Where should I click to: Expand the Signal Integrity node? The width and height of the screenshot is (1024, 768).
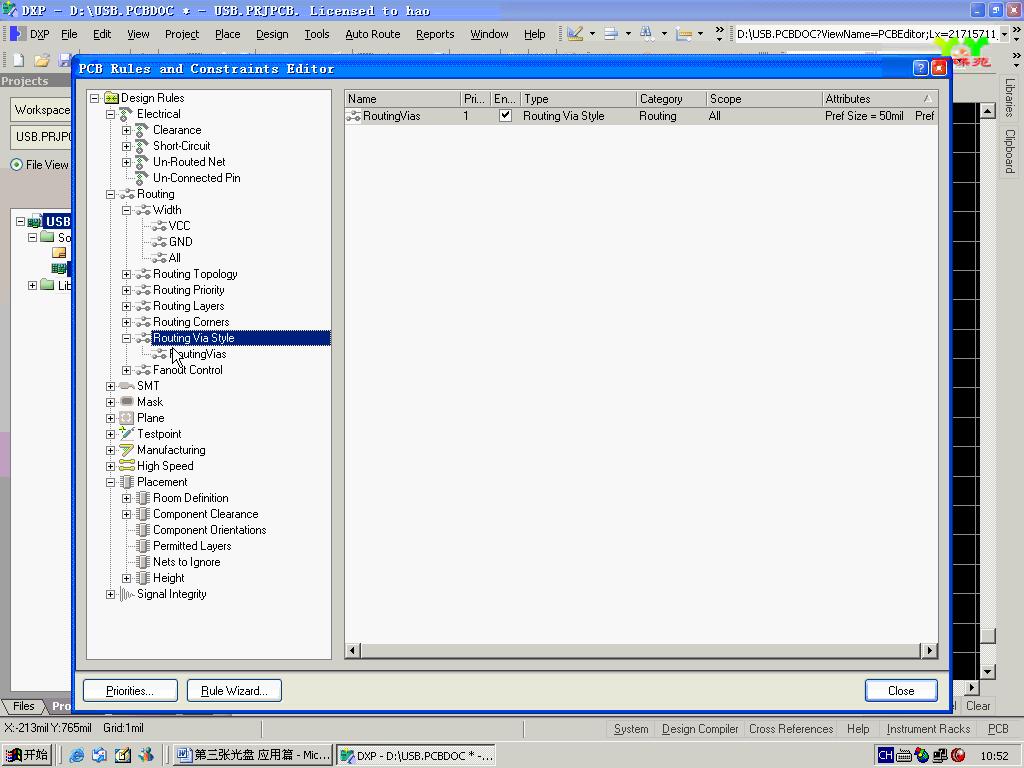point(110,594)
